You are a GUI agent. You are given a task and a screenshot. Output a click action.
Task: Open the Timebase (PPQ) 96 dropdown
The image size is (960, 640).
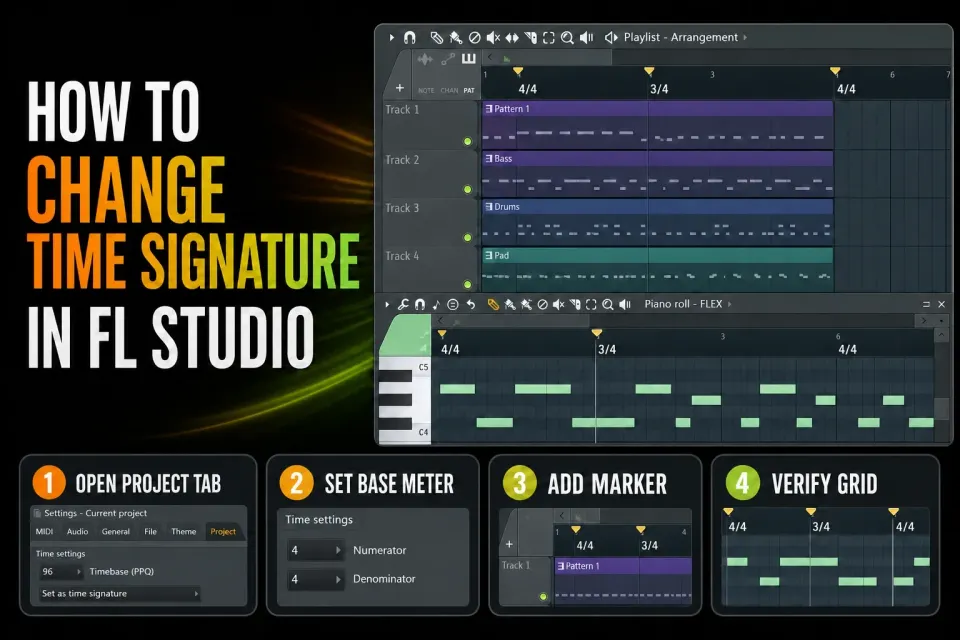click(x=61, y=571)
